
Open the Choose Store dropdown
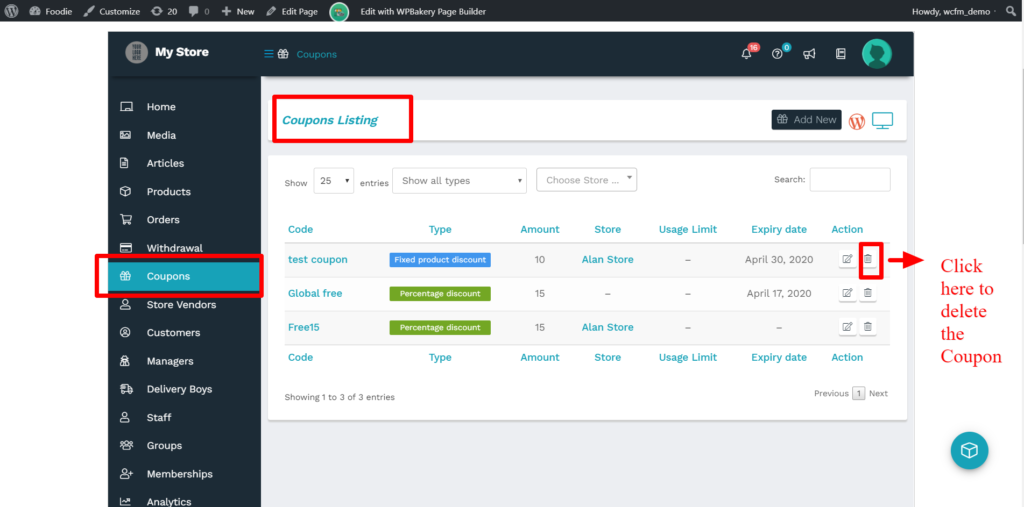[586, 180]
